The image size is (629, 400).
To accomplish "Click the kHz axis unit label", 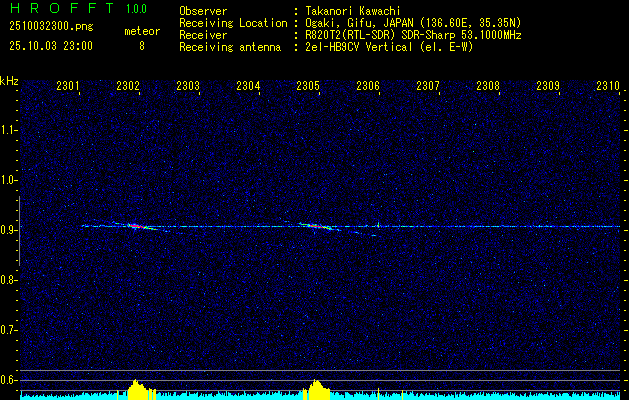I will coord(9,81).
